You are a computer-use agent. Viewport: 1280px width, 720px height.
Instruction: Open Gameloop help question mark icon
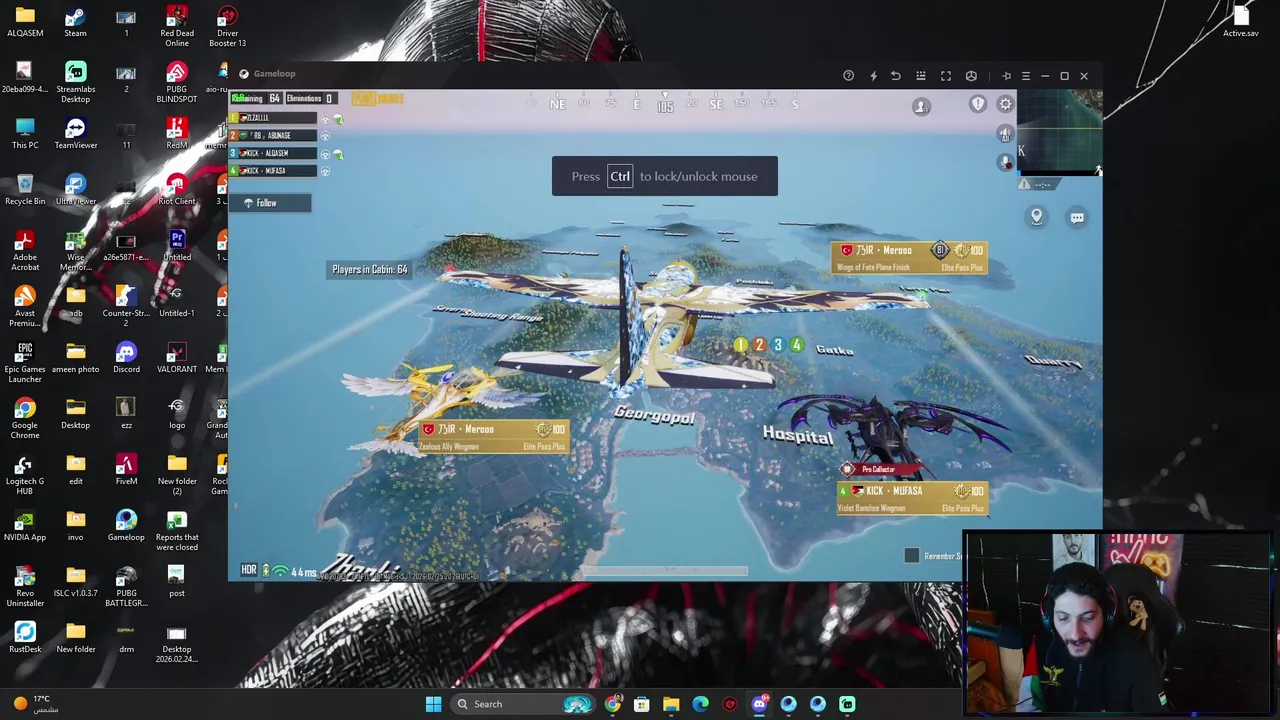coord(848,76)
